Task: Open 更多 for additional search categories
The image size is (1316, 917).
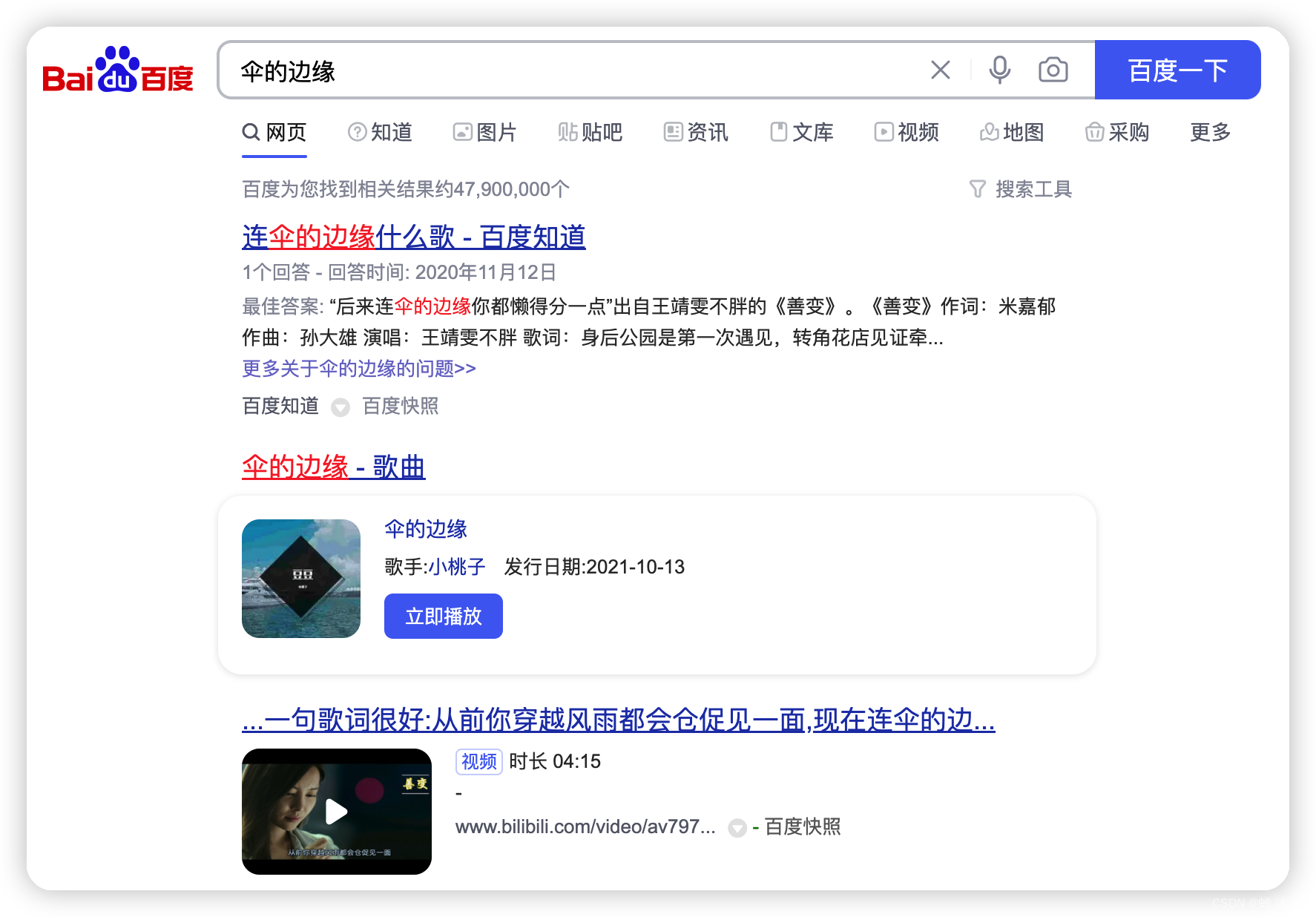Action: tap(1209, 132)
